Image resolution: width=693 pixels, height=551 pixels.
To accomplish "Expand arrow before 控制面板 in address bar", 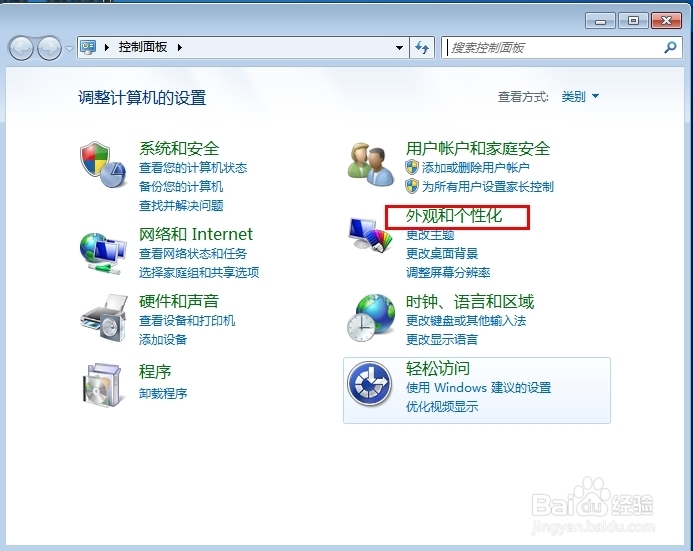I will coord(107,47).
